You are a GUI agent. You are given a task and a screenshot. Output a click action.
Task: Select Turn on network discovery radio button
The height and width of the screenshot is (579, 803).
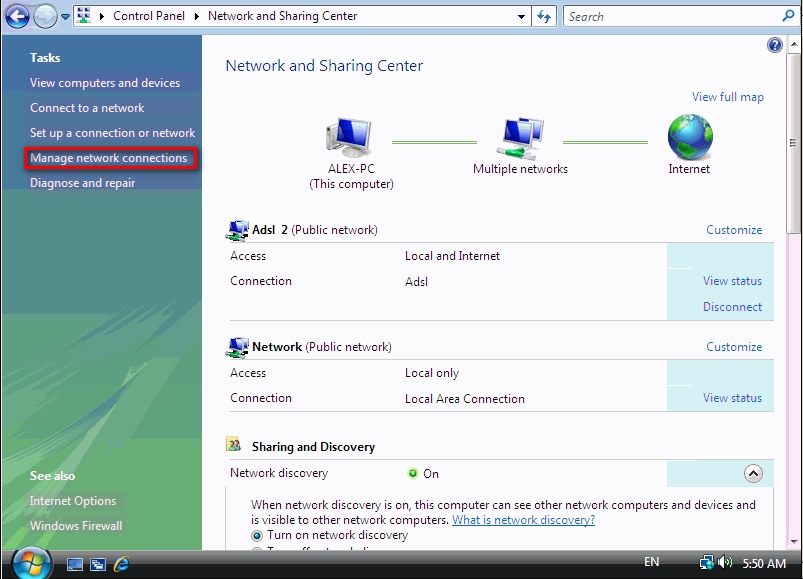click(258, 535)
